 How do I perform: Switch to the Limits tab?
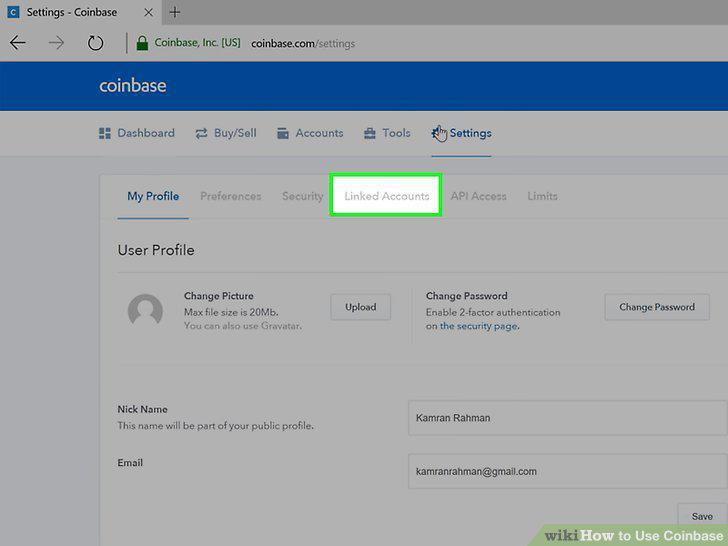542,196
